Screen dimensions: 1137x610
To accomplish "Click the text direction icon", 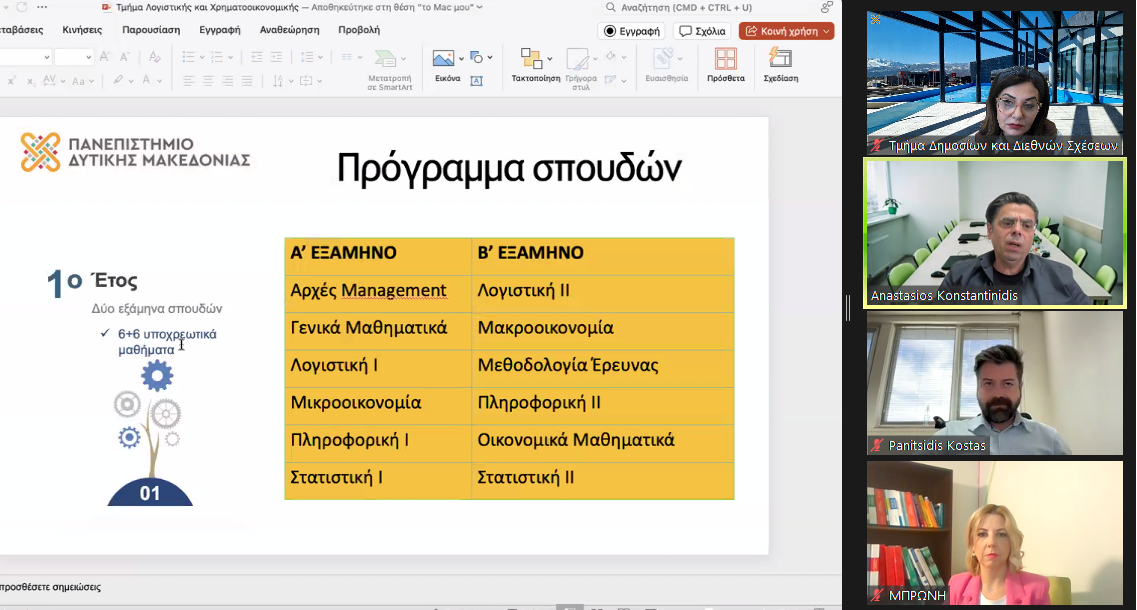I will click(278, 81).
